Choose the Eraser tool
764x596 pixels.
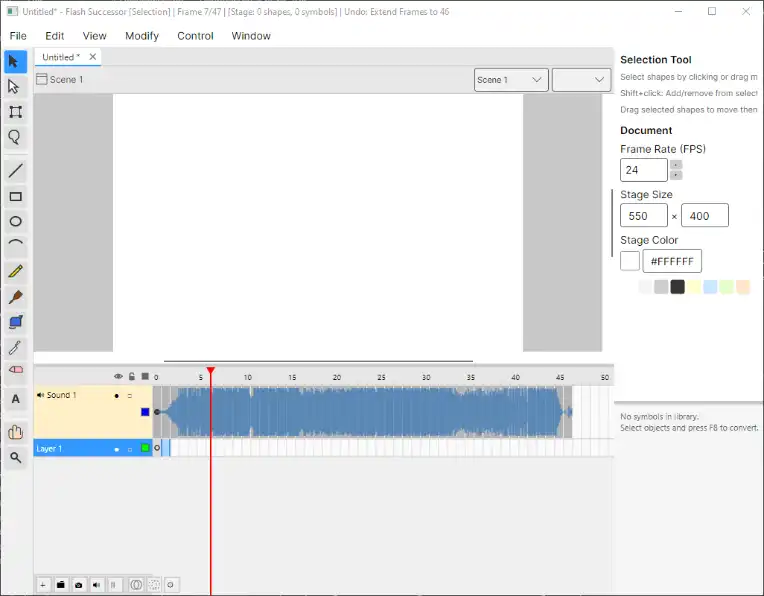tap(15, 370)
